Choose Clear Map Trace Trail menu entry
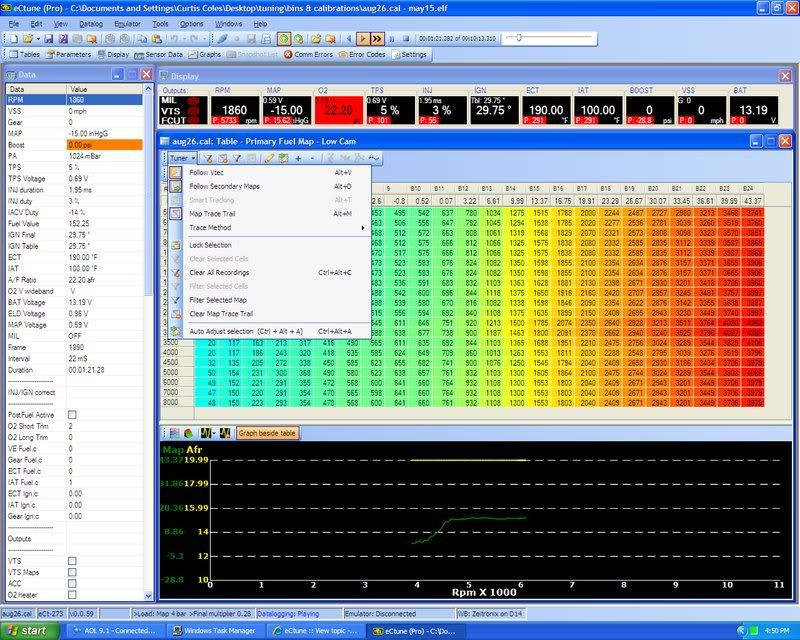800x640 pixels. pos(269,314)
